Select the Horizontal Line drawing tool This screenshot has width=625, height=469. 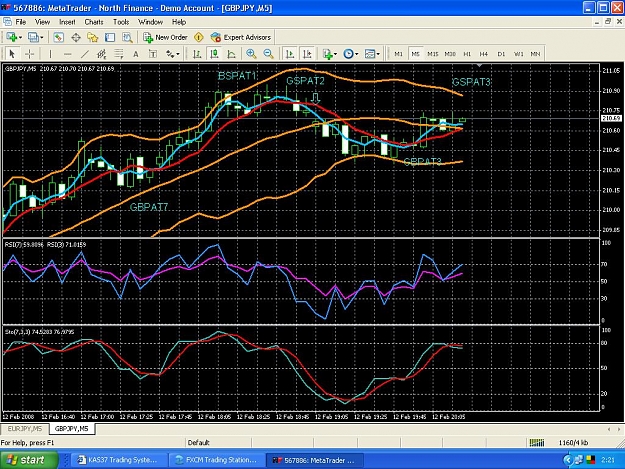click(x=67, y=53)
